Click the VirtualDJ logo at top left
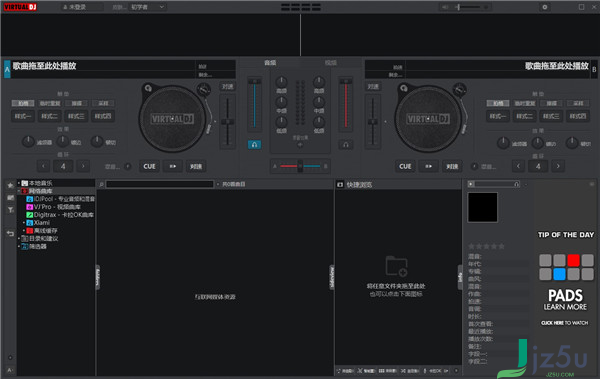 20,7
